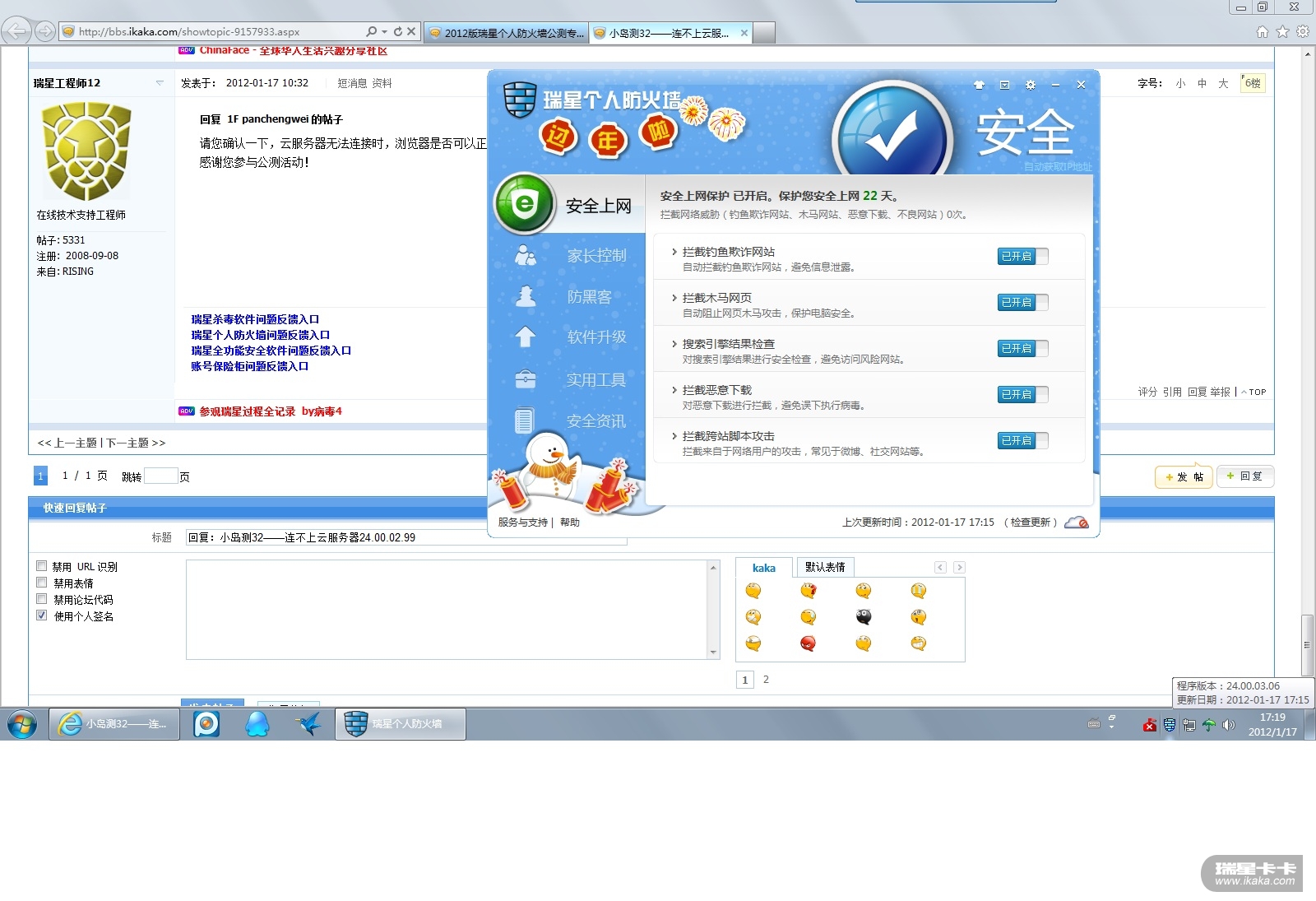Screen dimensions: 1316x901
Task: Insert the red angry emoticon
Action: coord(808,643)
